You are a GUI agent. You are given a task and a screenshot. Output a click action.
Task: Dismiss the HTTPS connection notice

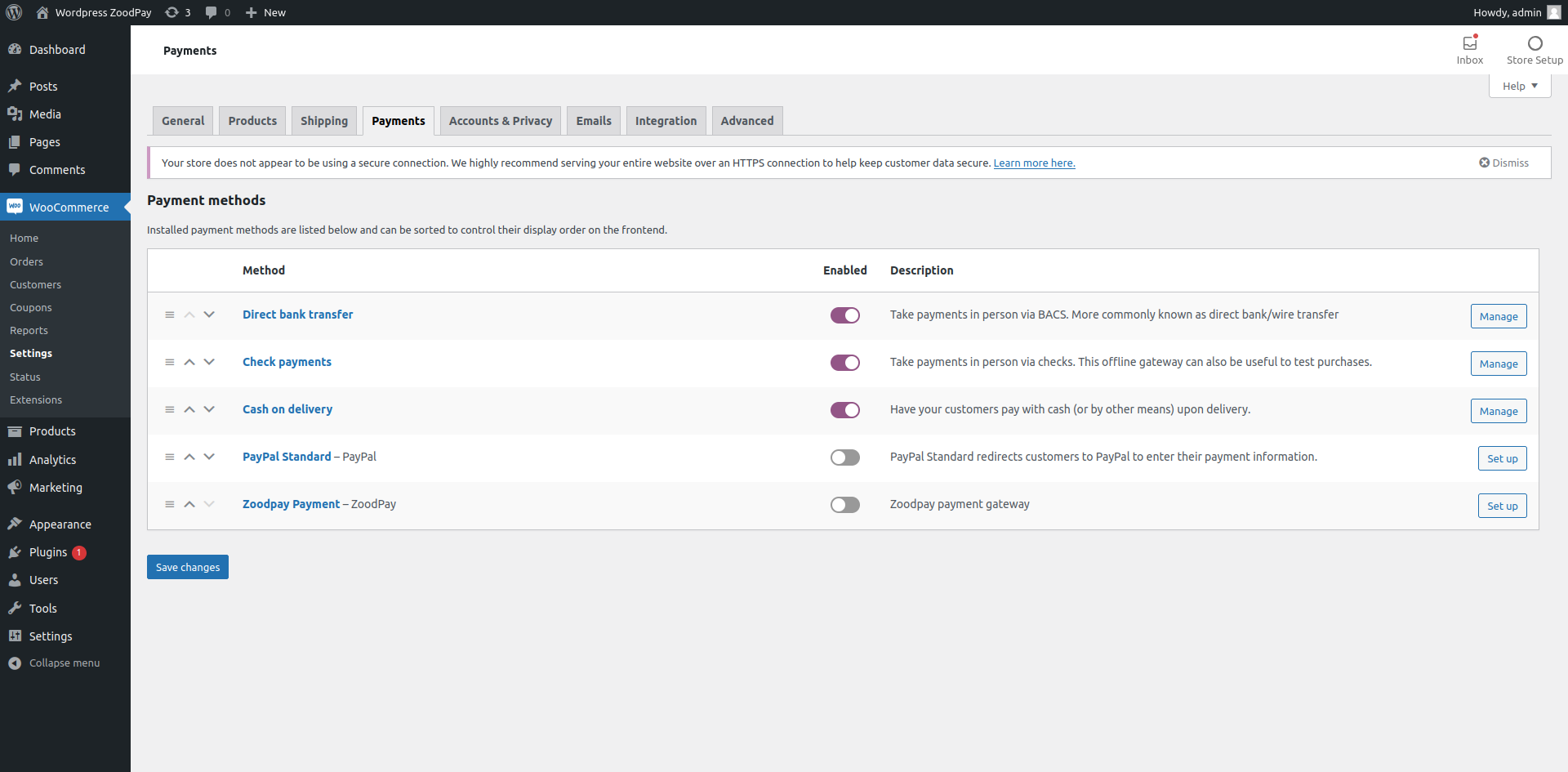click(x=1504, y=163)
